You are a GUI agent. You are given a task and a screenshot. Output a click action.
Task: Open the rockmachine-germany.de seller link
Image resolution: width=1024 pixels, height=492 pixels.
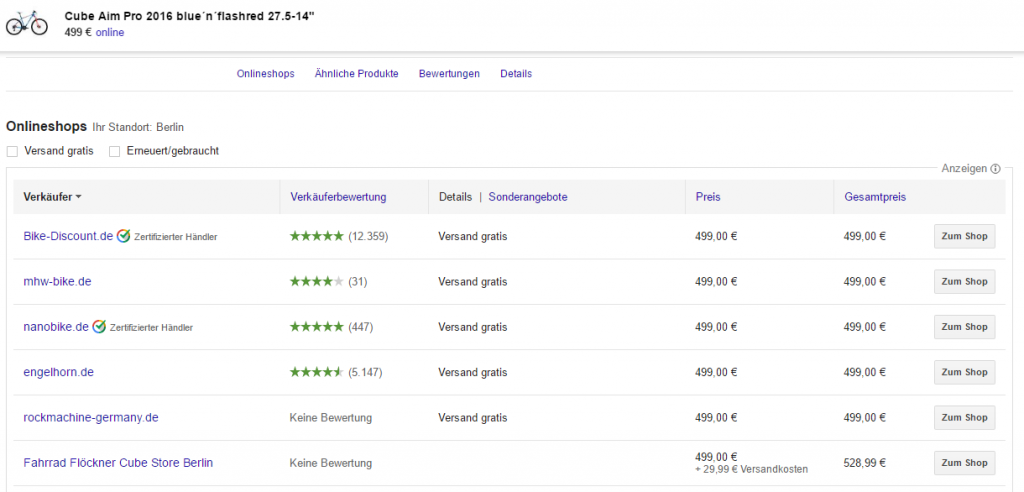(x=91, y=418)
